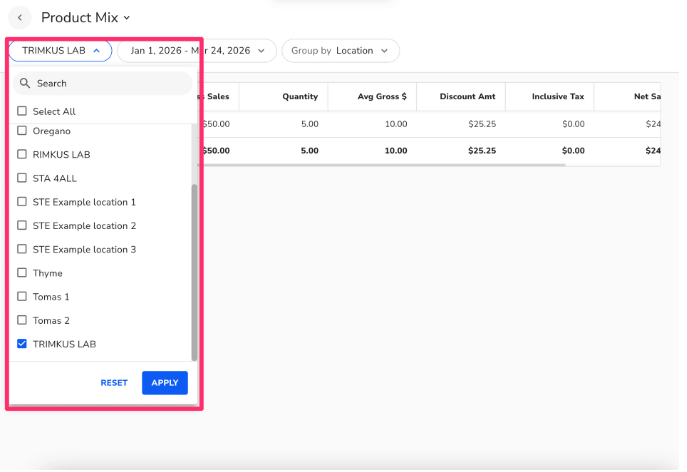Click the table's horizontal scrollbar
This screenshot has height=472, width=687.
381,165
